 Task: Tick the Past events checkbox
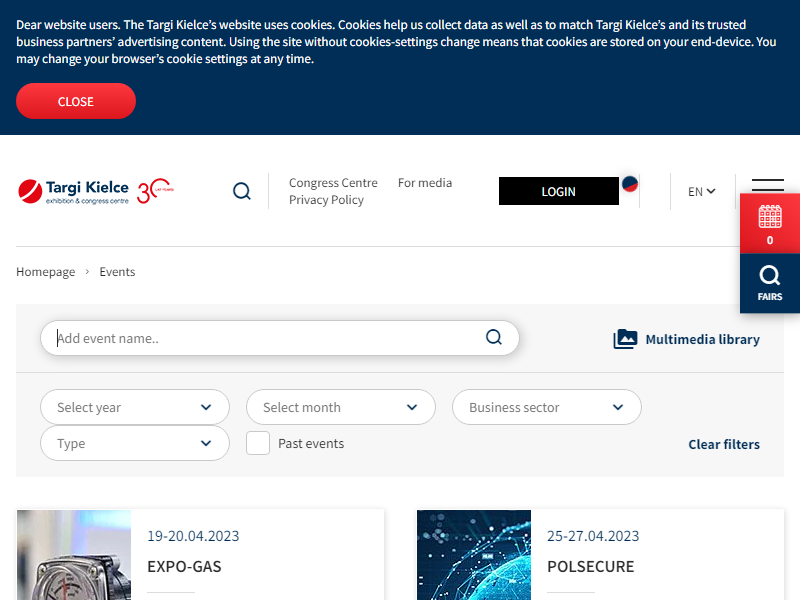point(258,443)
